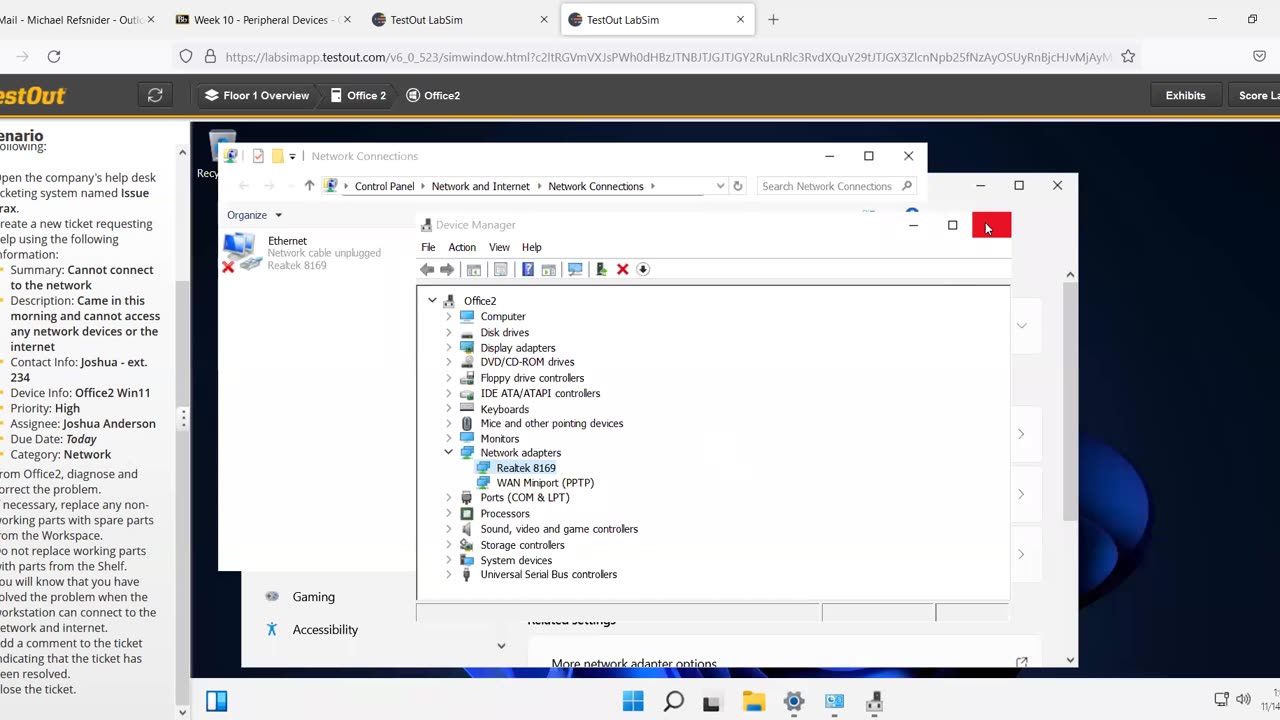Select the Floppy drive controllers item
This screenshot has height=720, width=1280.
click(532, 378)
